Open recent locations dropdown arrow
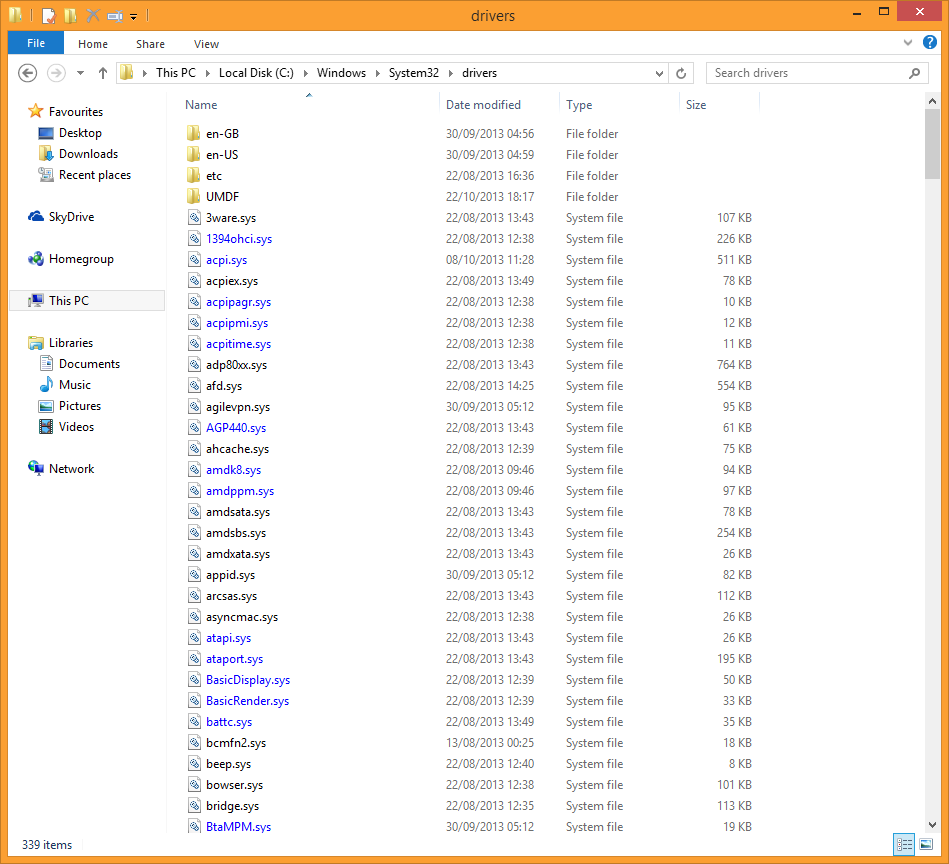 [80, 73]
